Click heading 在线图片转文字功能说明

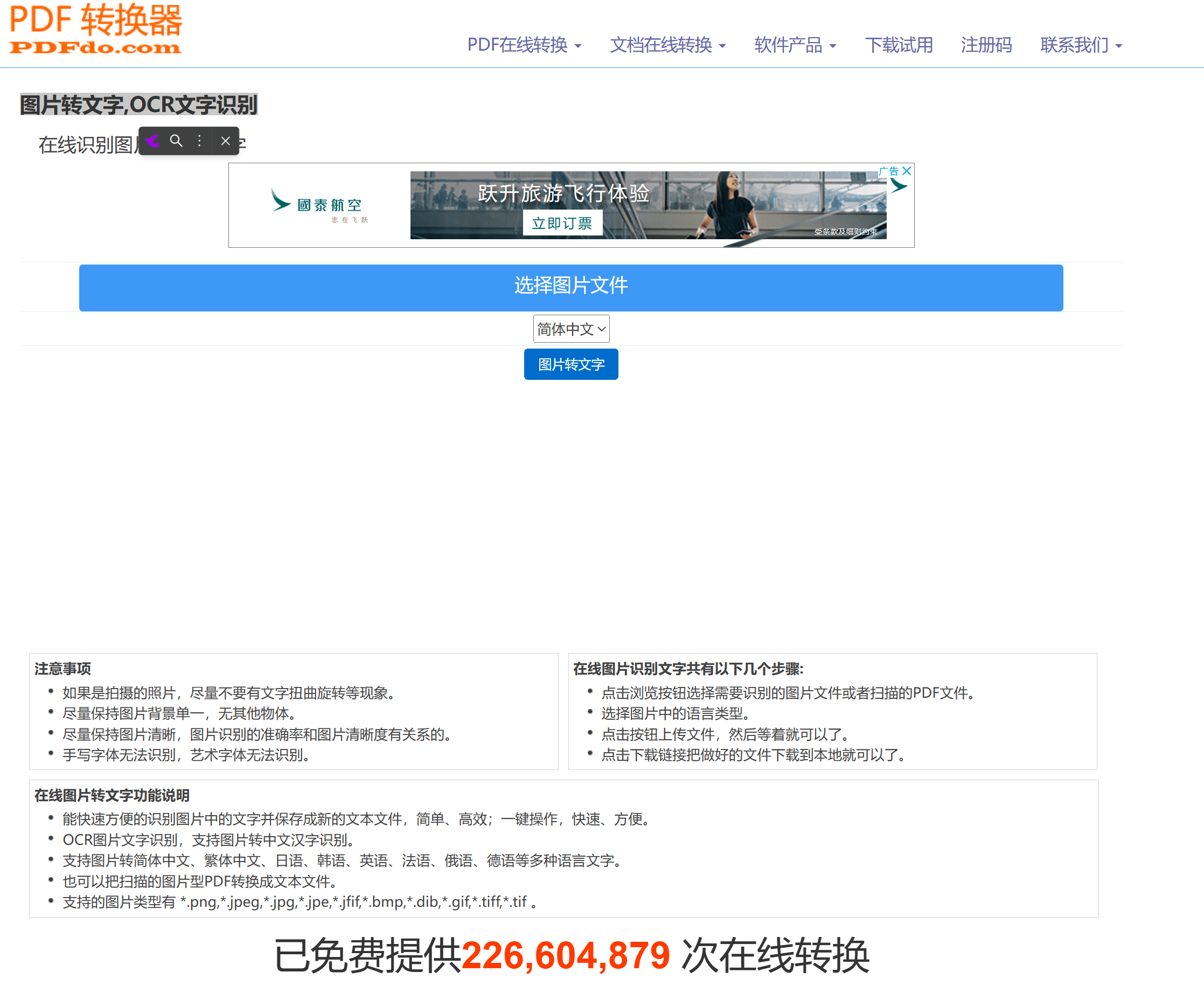(x=112, y=795)
